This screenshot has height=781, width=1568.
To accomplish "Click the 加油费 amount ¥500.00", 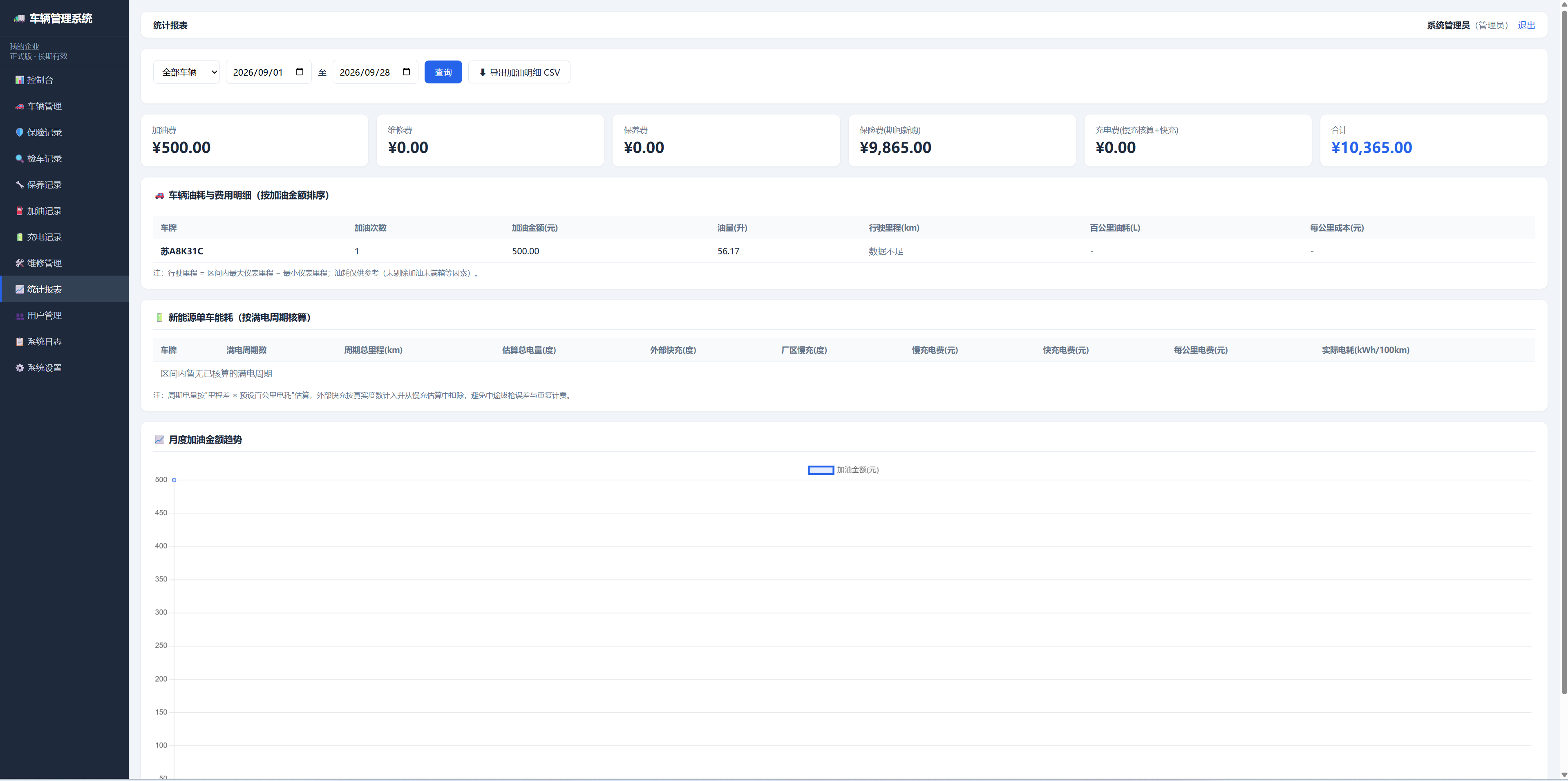I will (181, 148).
